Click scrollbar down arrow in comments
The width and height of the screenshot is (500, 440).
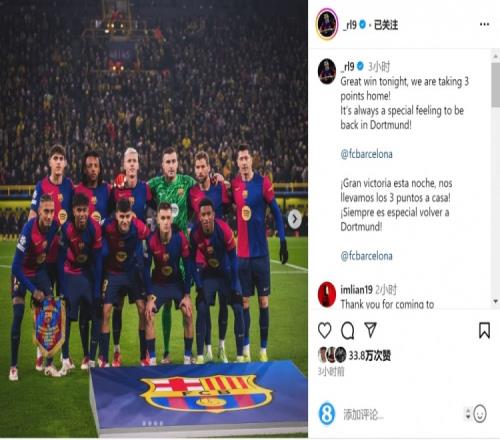click(x=495, y=301)
